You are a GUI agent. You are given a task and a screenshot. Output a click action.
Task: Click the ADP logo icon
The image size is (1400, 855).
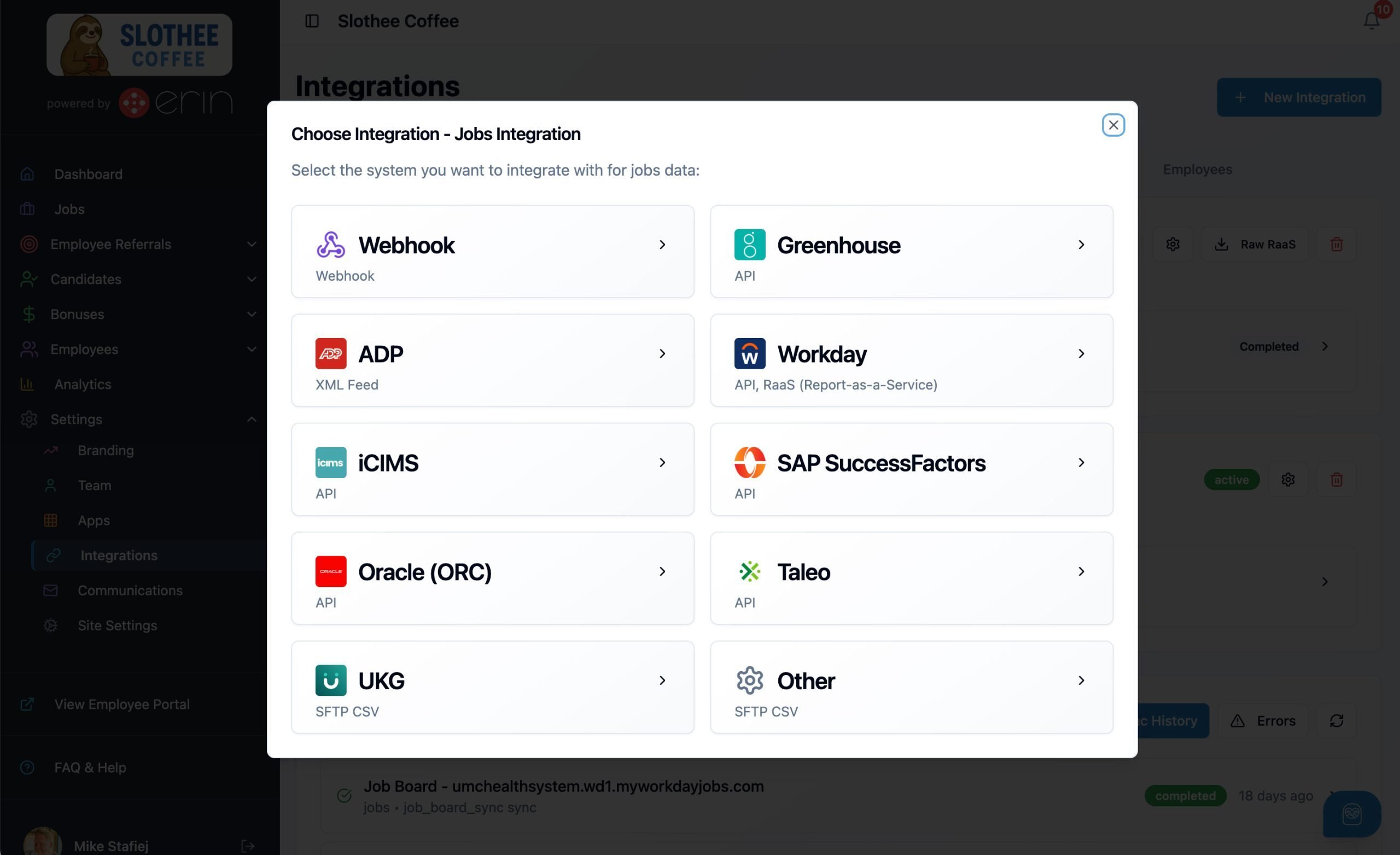point(331,353)
